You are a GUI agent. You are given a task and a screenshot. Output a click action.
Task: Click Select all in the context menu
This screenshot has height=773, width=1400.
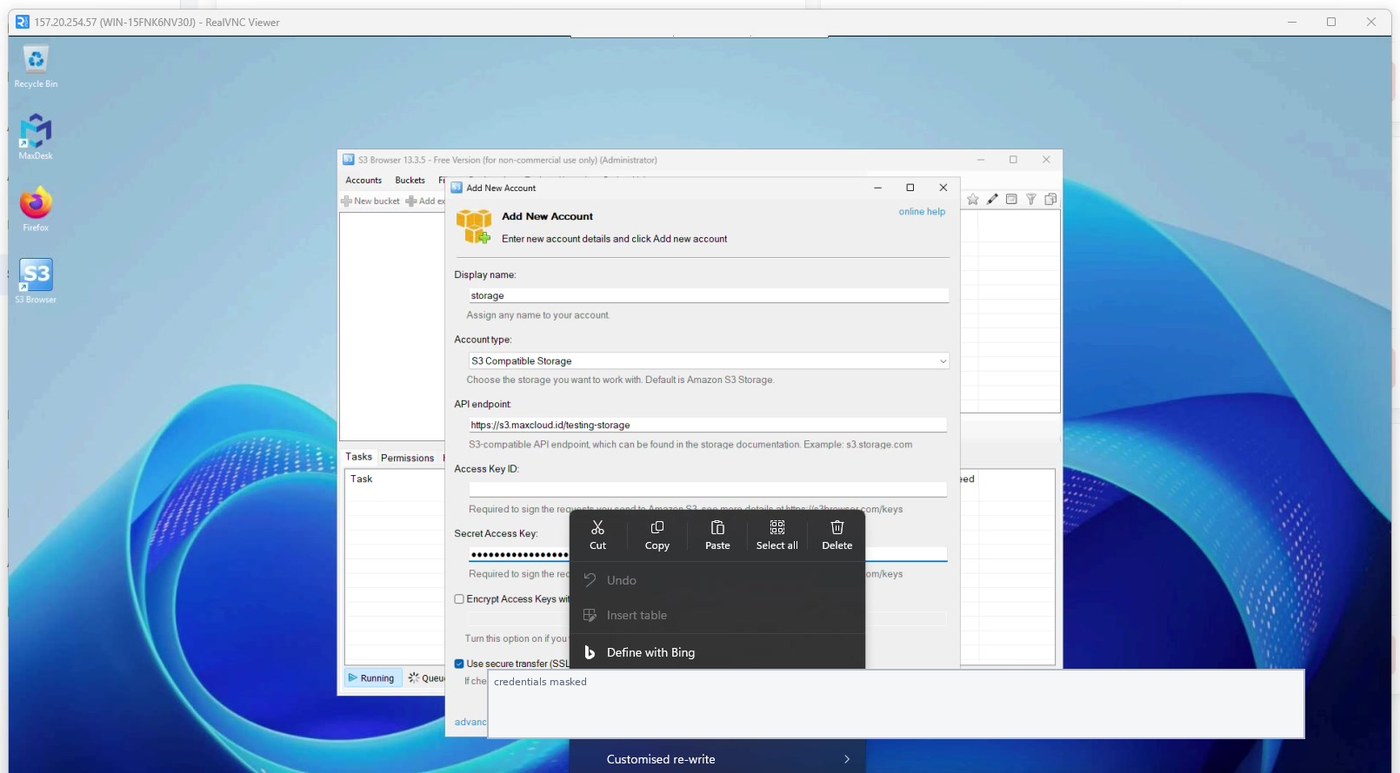click(x=777, y=535)
